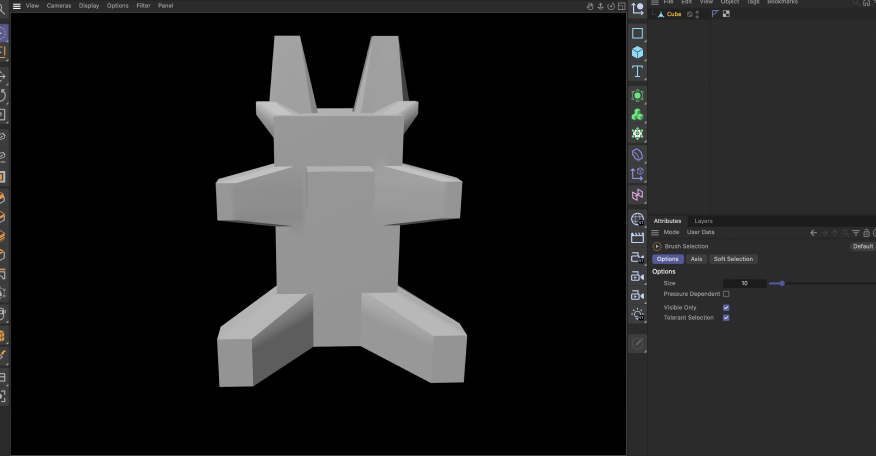Switch to the Layers tab

coord(703,221)
